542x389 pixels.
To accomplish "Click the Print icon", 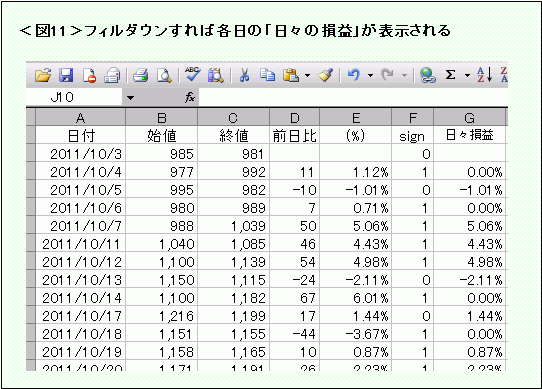I will [x=141, y=75].
